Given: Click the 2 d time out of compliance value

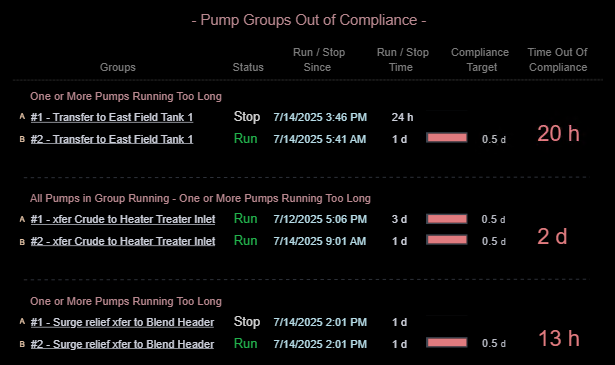Looking at the screenshot, I should tap(552, 236).
